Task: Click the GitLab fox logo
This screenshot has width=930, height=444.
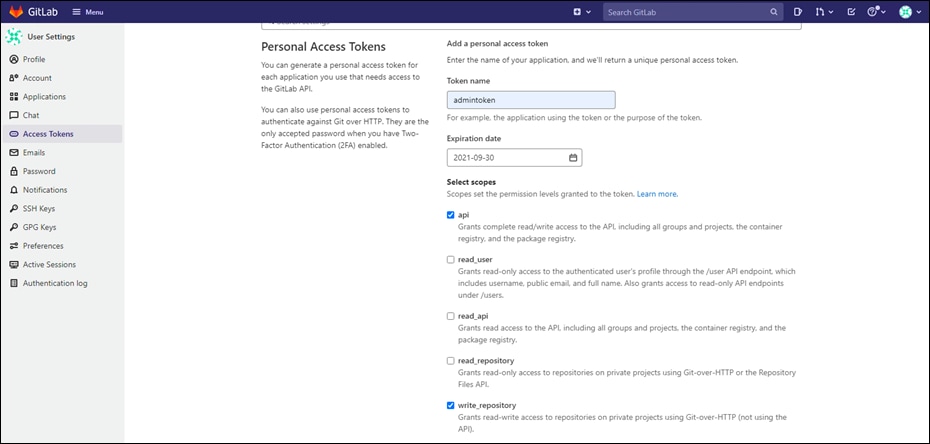Action: pyautogui.click(x=16, y=12)
